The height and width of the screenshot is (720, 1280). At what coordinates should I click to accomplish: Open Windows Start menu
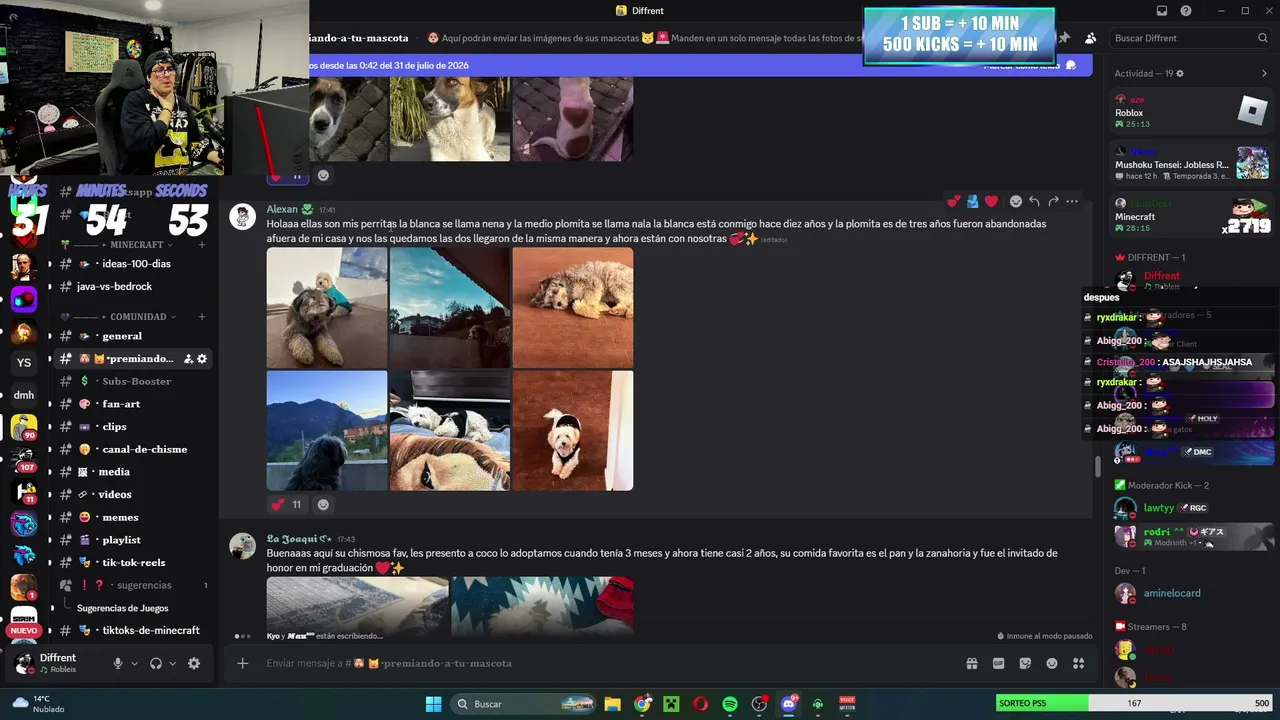[433, 704]
